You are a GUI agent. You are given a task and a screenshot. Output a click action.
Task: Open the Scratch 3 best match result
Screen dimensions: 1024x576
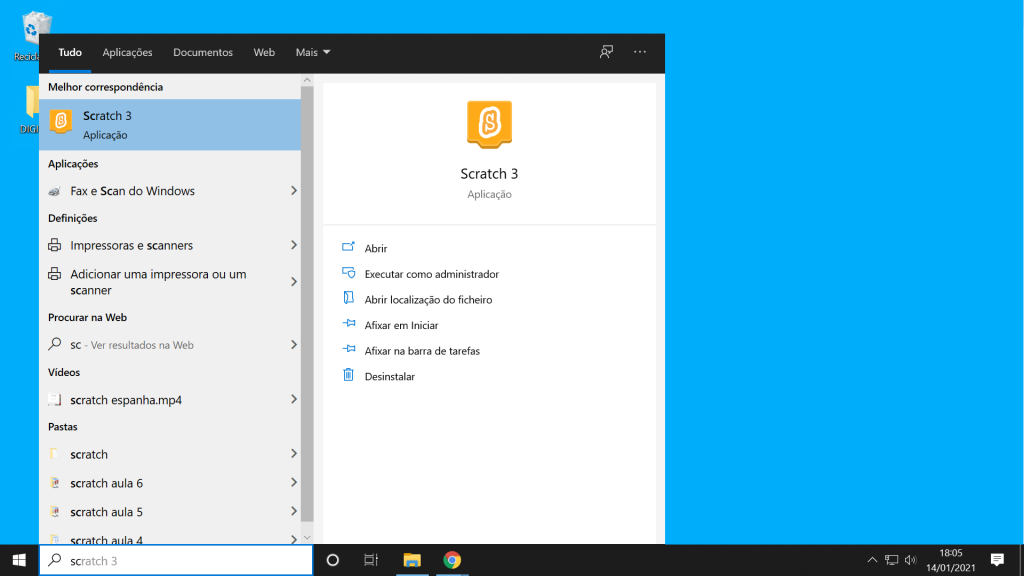170,125
